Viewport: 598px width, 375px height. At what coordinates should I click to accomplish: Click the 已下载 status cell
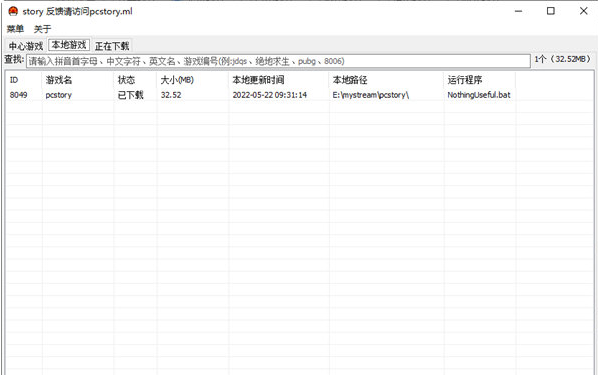(130, 95)
